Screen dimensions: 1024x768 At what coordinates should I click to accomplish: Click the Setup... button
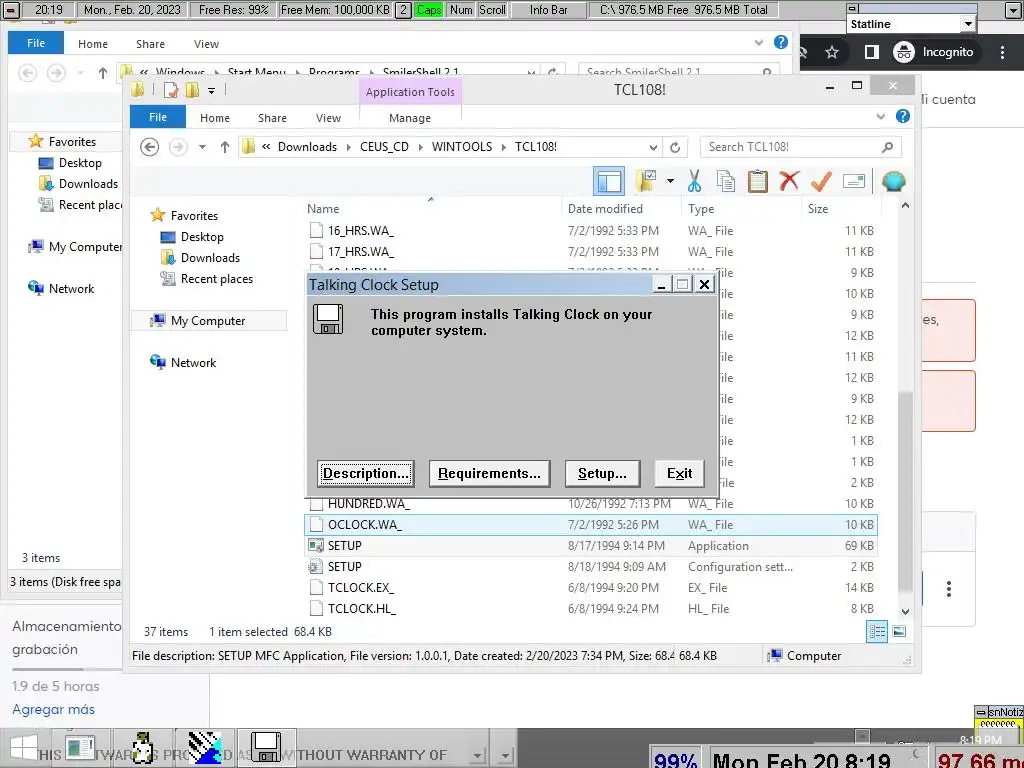coord(602,473)
